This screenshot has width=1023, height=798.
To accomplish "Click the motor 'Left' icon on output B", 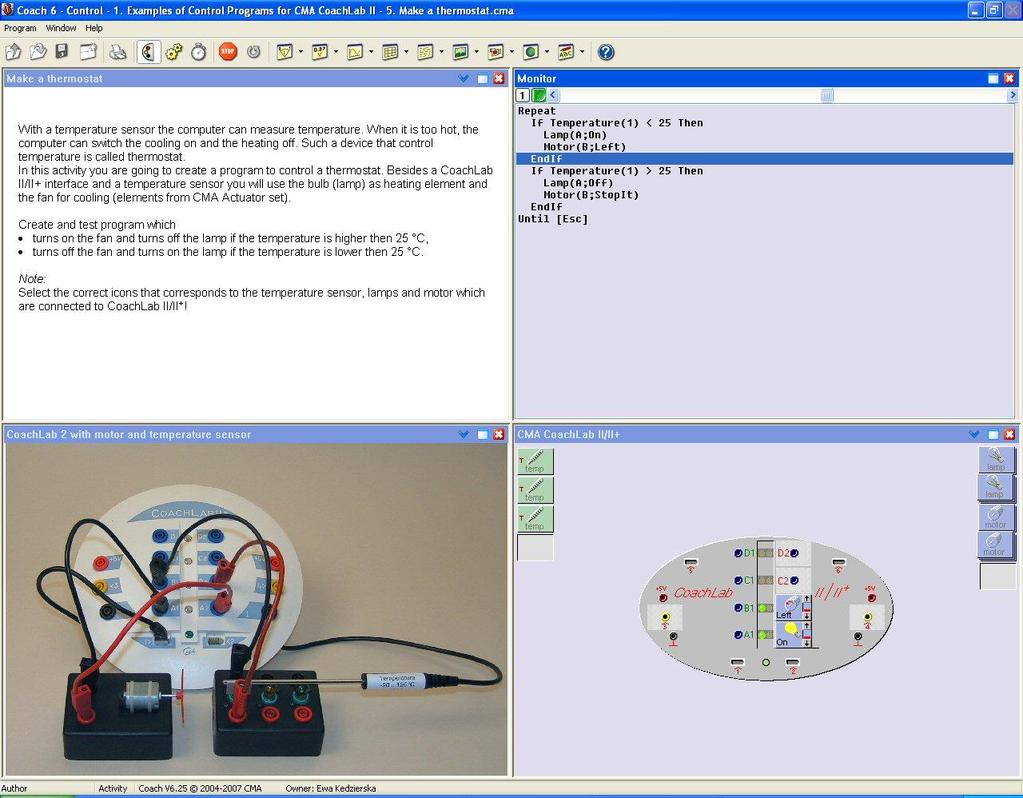I will point(788,607).
